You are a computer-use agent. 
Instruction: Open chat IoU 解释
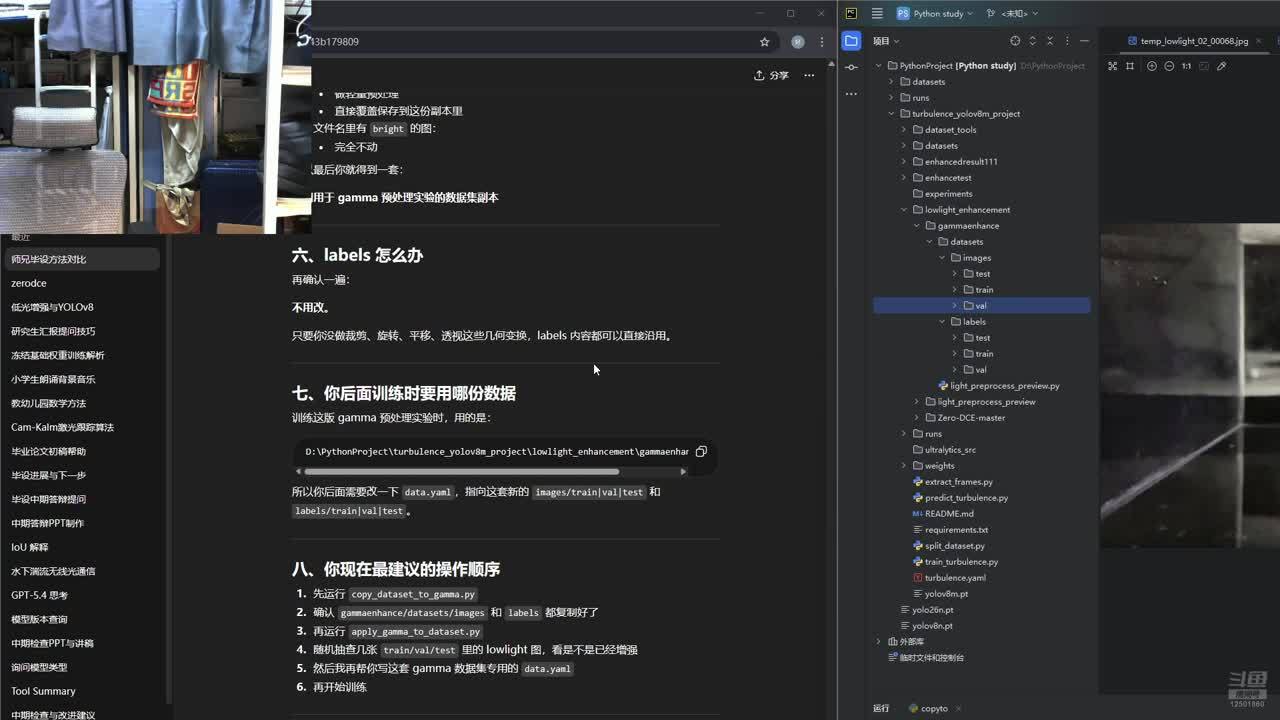[x=83, y=547]
